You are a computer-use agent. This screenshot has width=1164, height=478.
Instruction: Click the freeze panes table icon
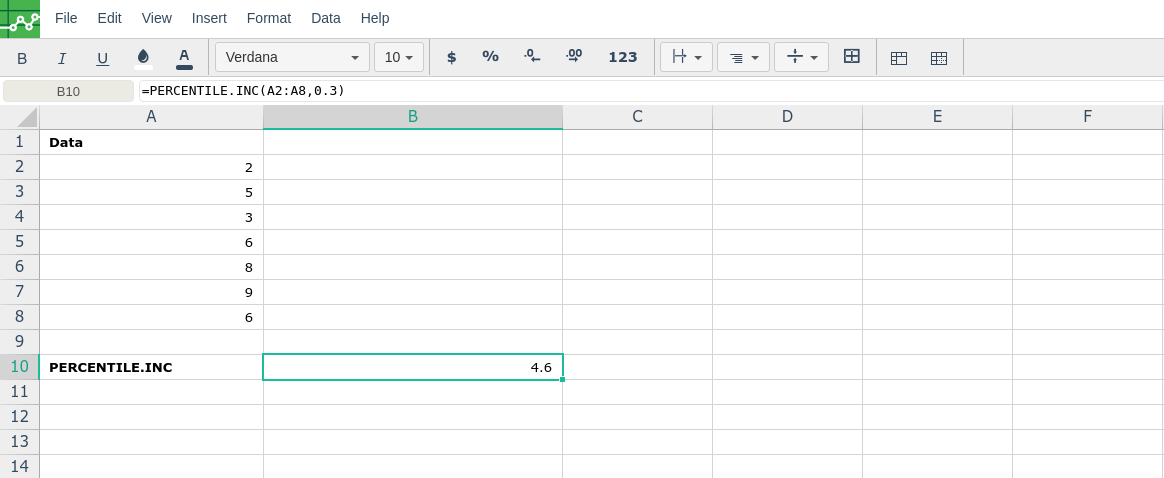click(x=899, y=58)
